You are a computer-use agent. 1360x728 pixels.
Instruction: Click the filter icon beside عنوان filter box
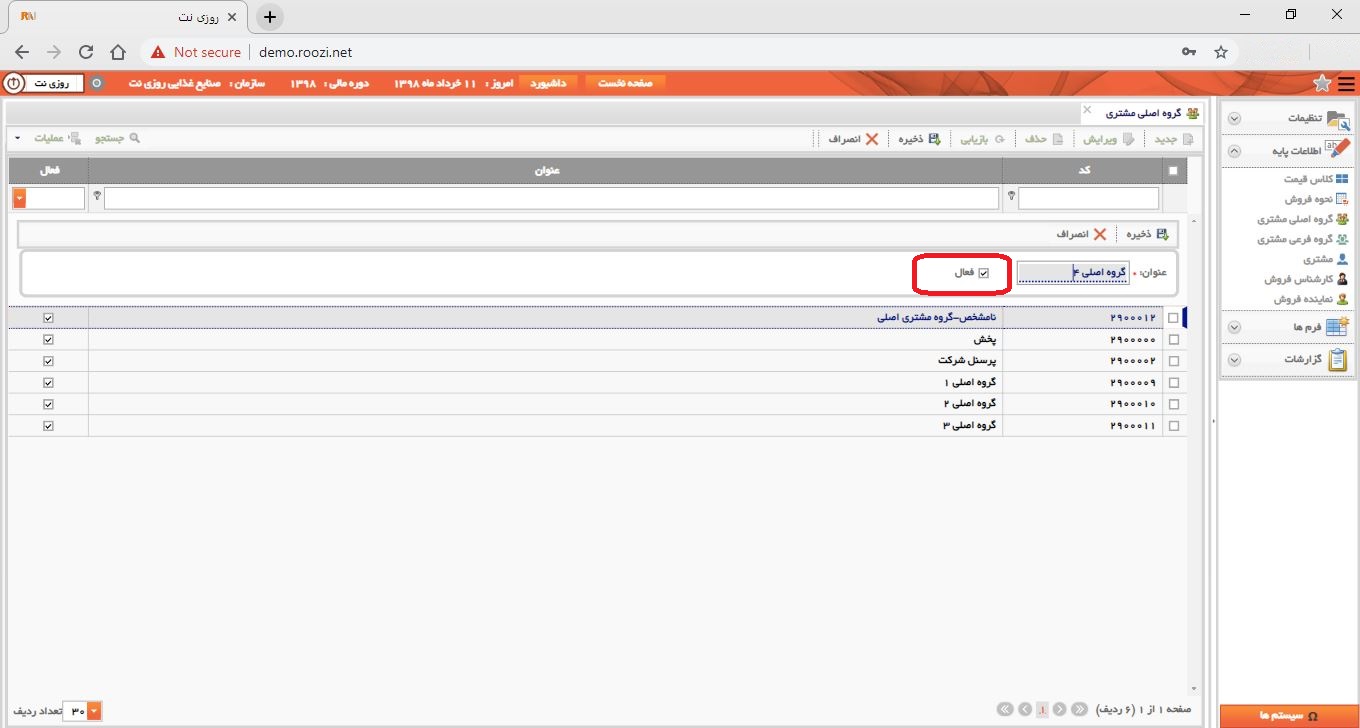[x=96, y=197]
